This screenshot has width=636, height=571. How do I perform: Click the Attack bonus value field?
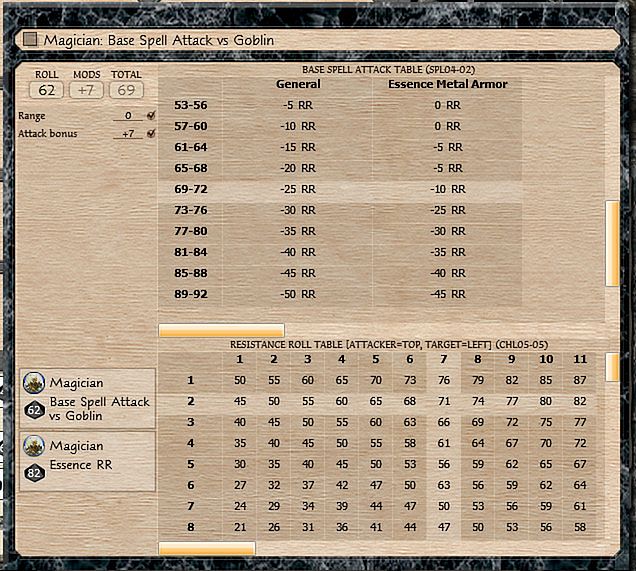tap(128, 133)
